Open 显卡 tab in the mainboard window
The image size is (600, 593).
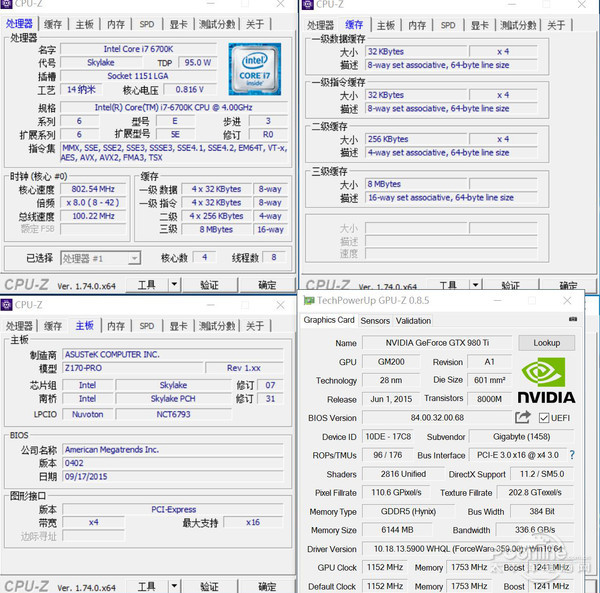[x=179, y=326]
